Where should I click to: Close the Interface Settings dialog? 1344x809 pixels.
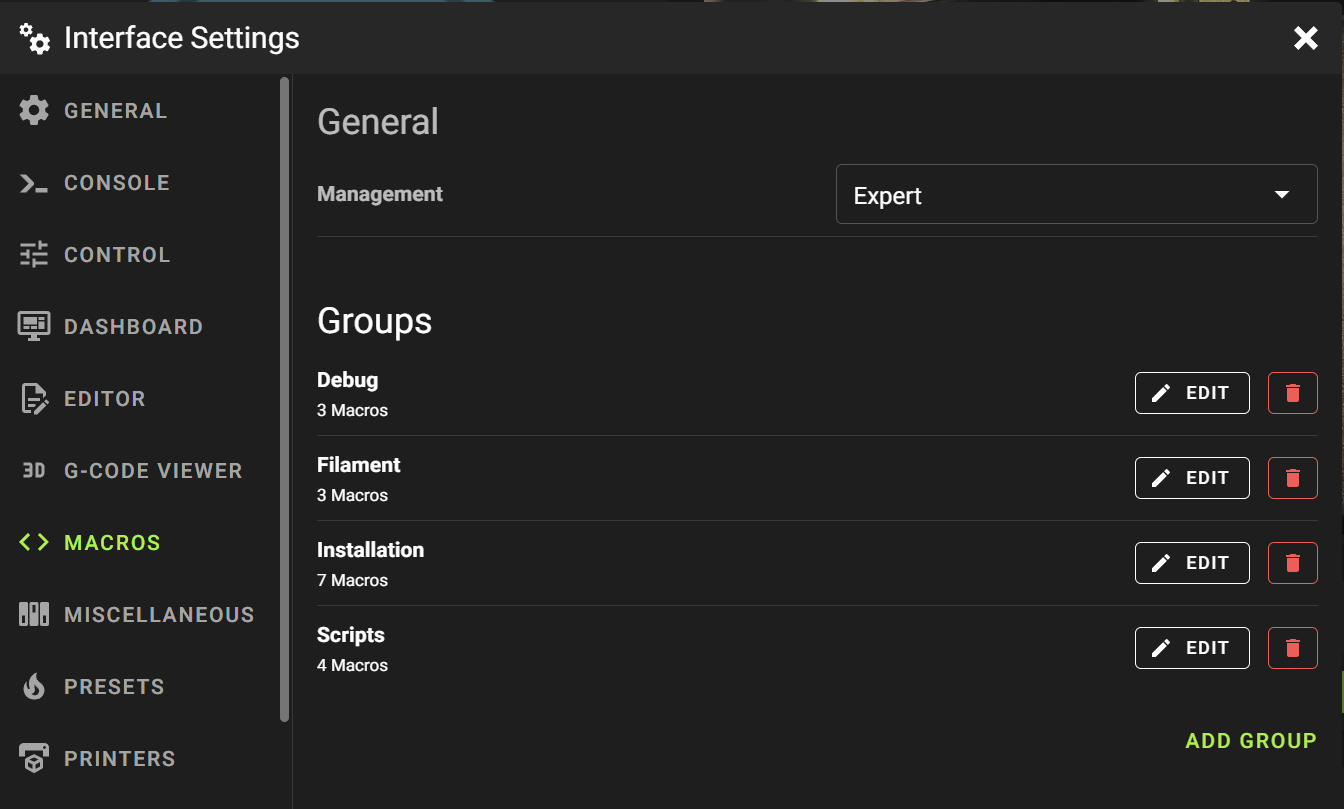coord(1305,39)
